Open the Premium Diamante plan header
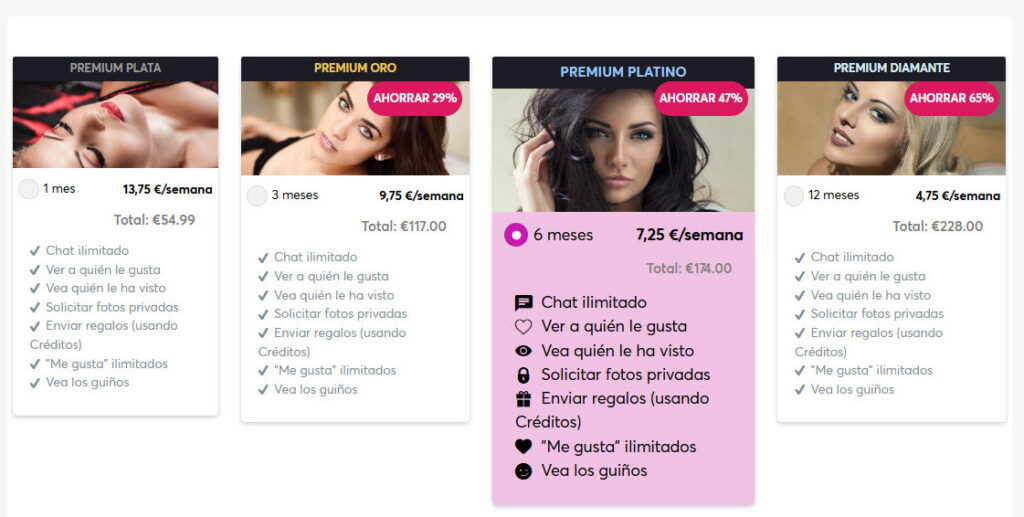Viewport: 1024px width, 517px height. pyautogui.click(x=891, y=68)
